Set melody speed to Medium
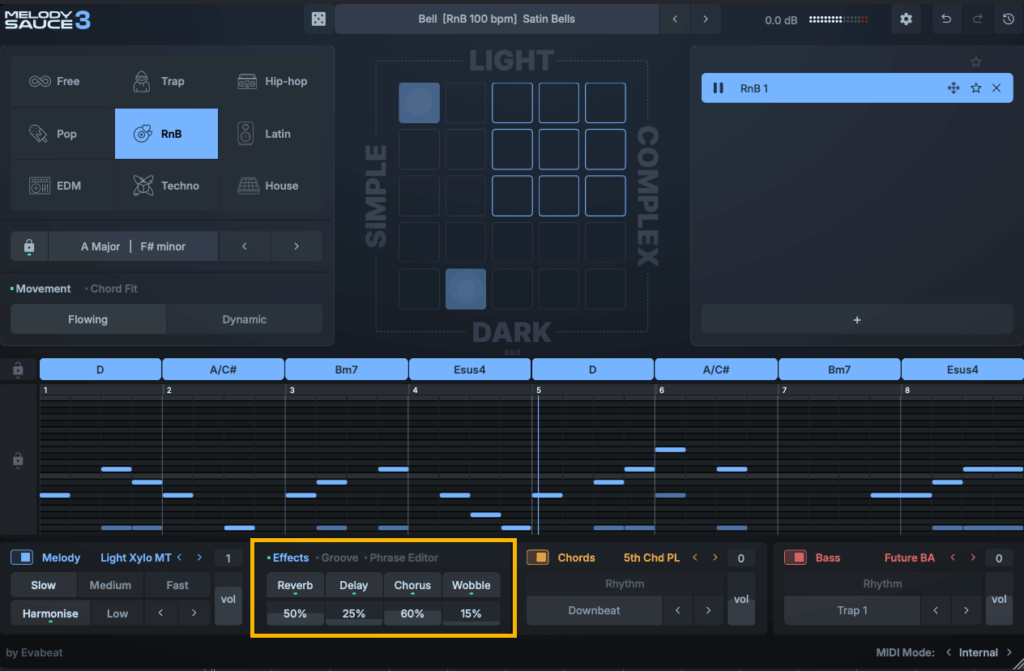 110,585
